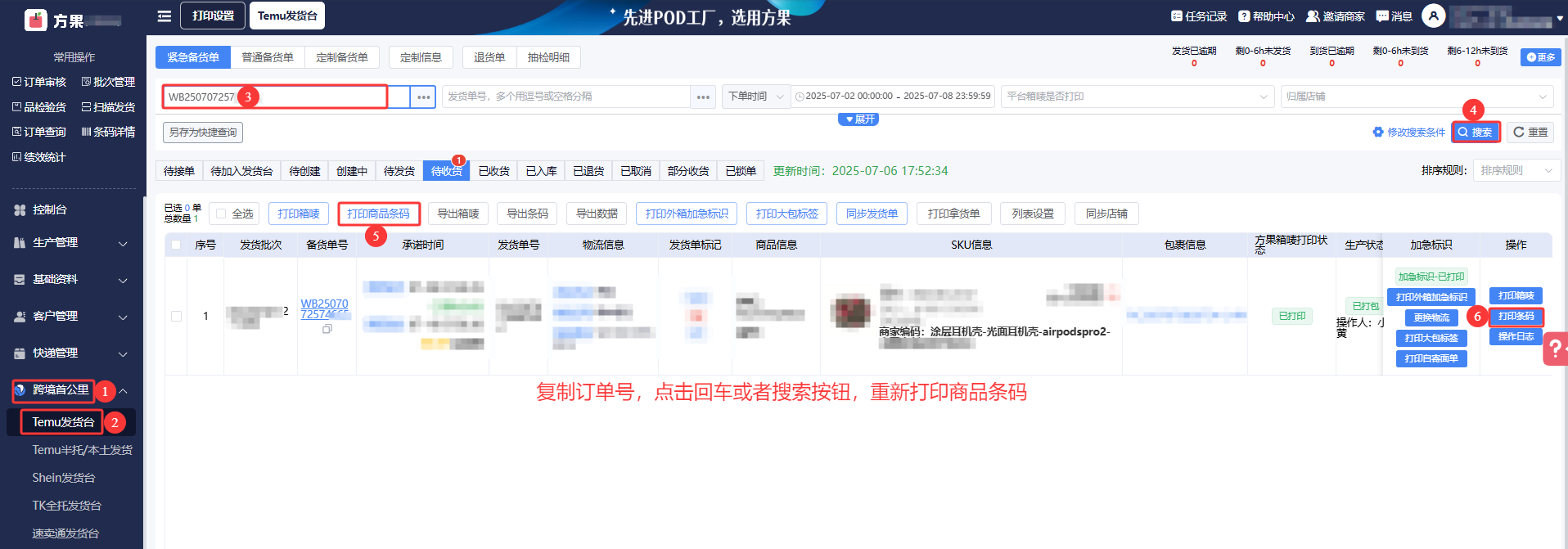Copy the order number via copy icon
1568x549 pixels.
(327, 329)
